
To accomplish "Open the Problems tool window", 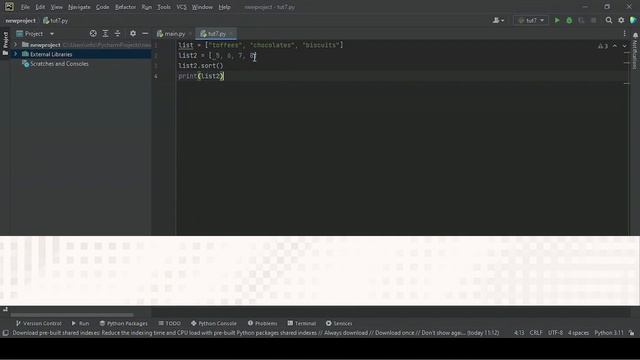I will 262,323.
